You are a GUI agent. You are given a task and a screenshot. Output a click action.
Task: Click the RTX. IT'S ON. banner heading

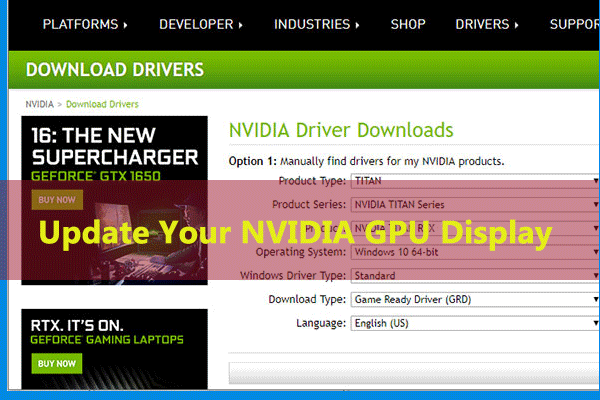click(77, 326)
